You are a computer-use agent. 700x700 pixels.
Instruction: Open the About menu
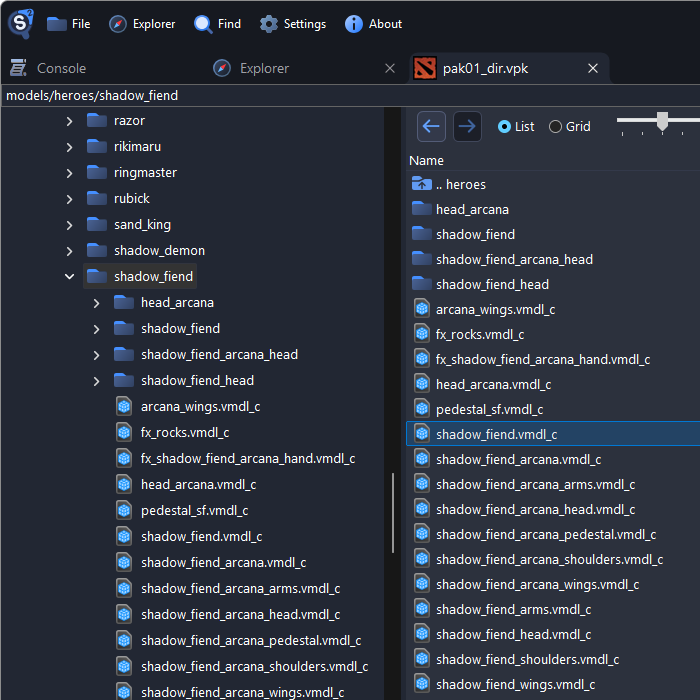coord(373,24)
